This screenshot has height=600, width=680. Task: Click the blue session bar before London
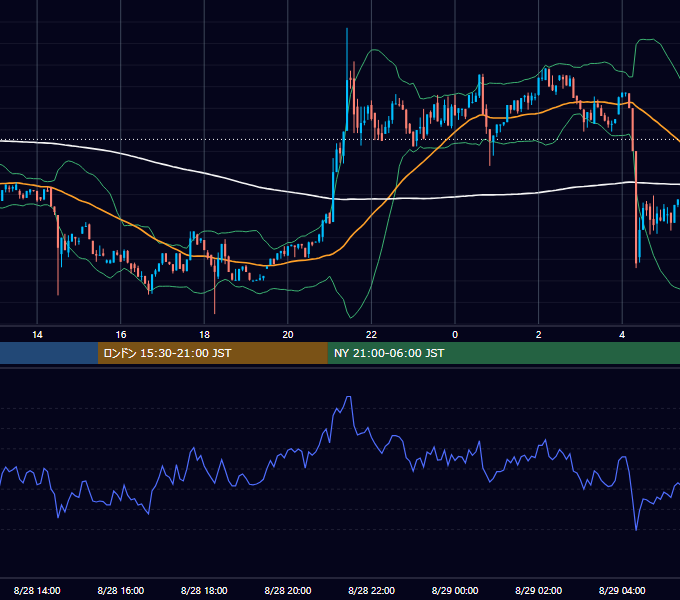click(x=49, y=353)
